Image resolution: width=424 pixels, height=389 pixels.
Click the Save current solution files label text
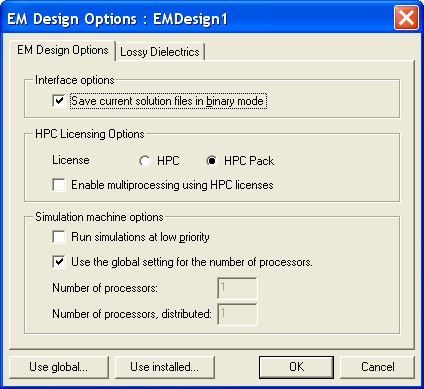[x=168, y=101]
